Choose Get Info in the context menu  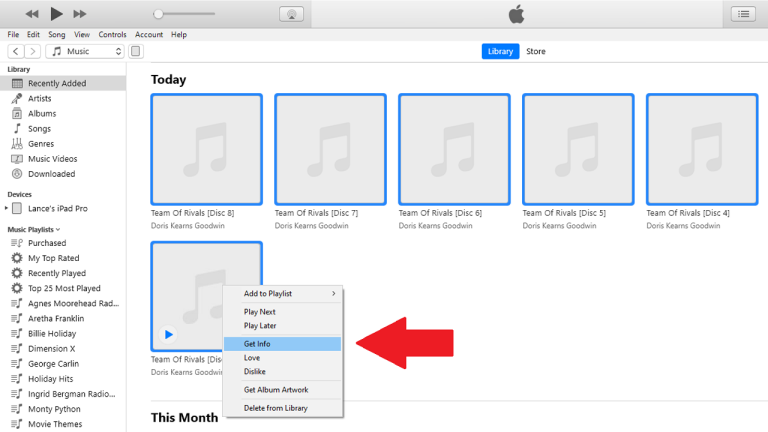coord(283,344)
